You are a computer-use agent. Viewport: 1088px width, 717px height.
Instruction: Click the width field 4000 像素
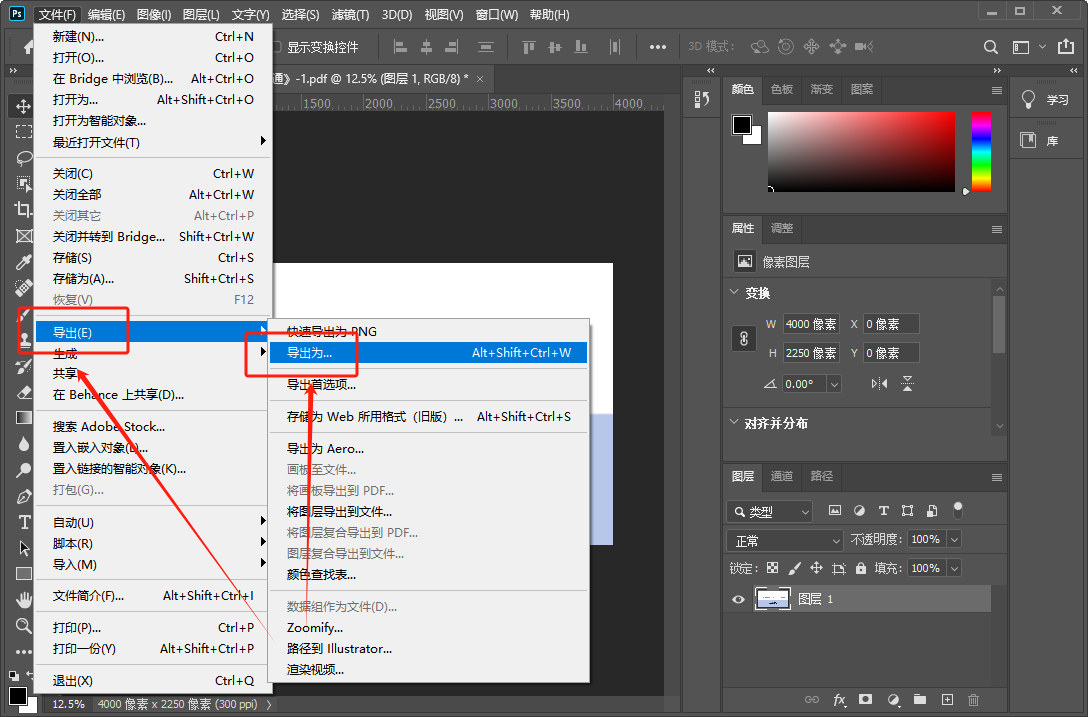pos(811,324)
